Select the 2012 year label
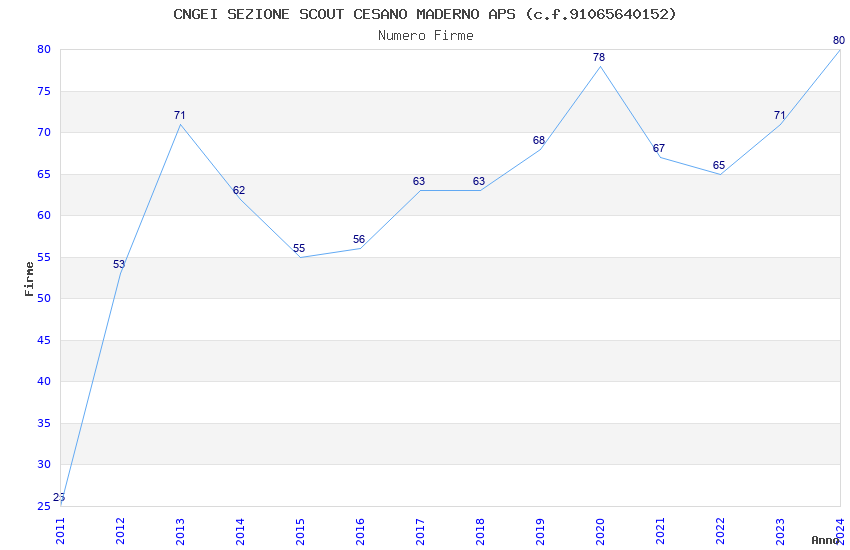Viewport: 850px width, 550px height. 120,531
